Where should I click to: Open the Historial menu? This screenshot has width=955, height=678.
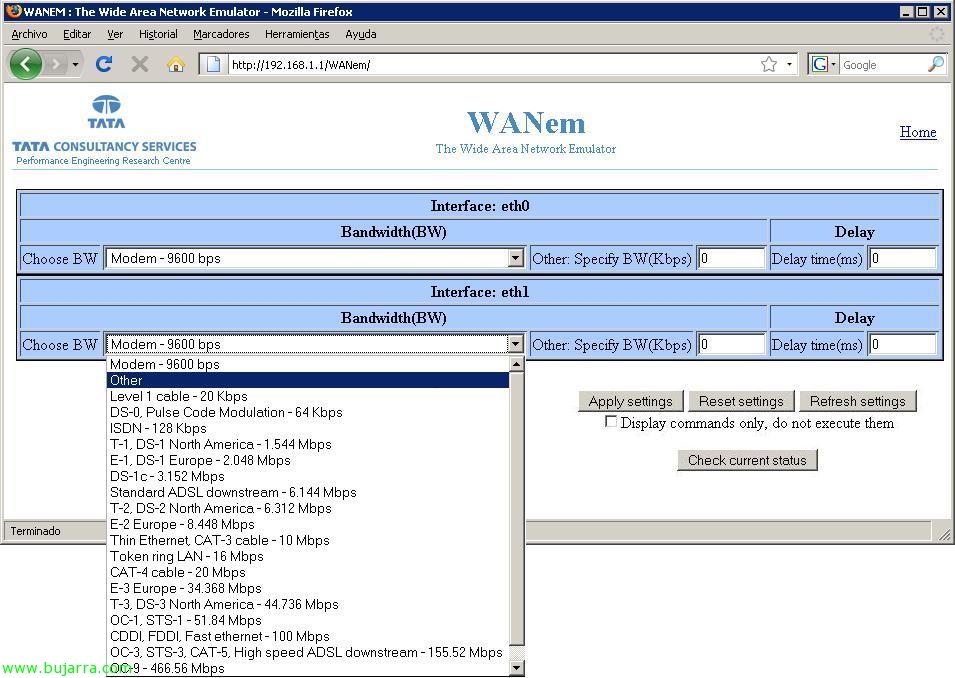[x=158, y=34]
